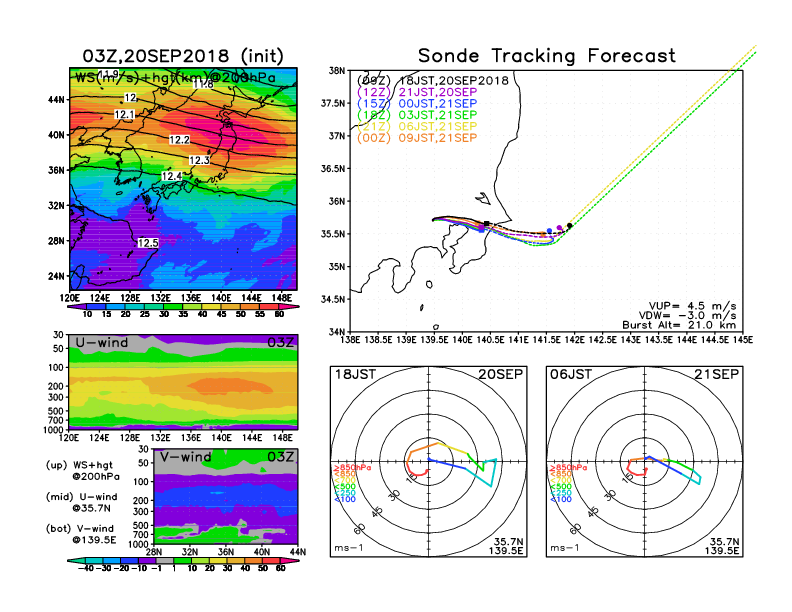792x612 pixels.
Task: Select the purple (12Z) 21JST,20SEP legend entry
Action: point(417,92)
